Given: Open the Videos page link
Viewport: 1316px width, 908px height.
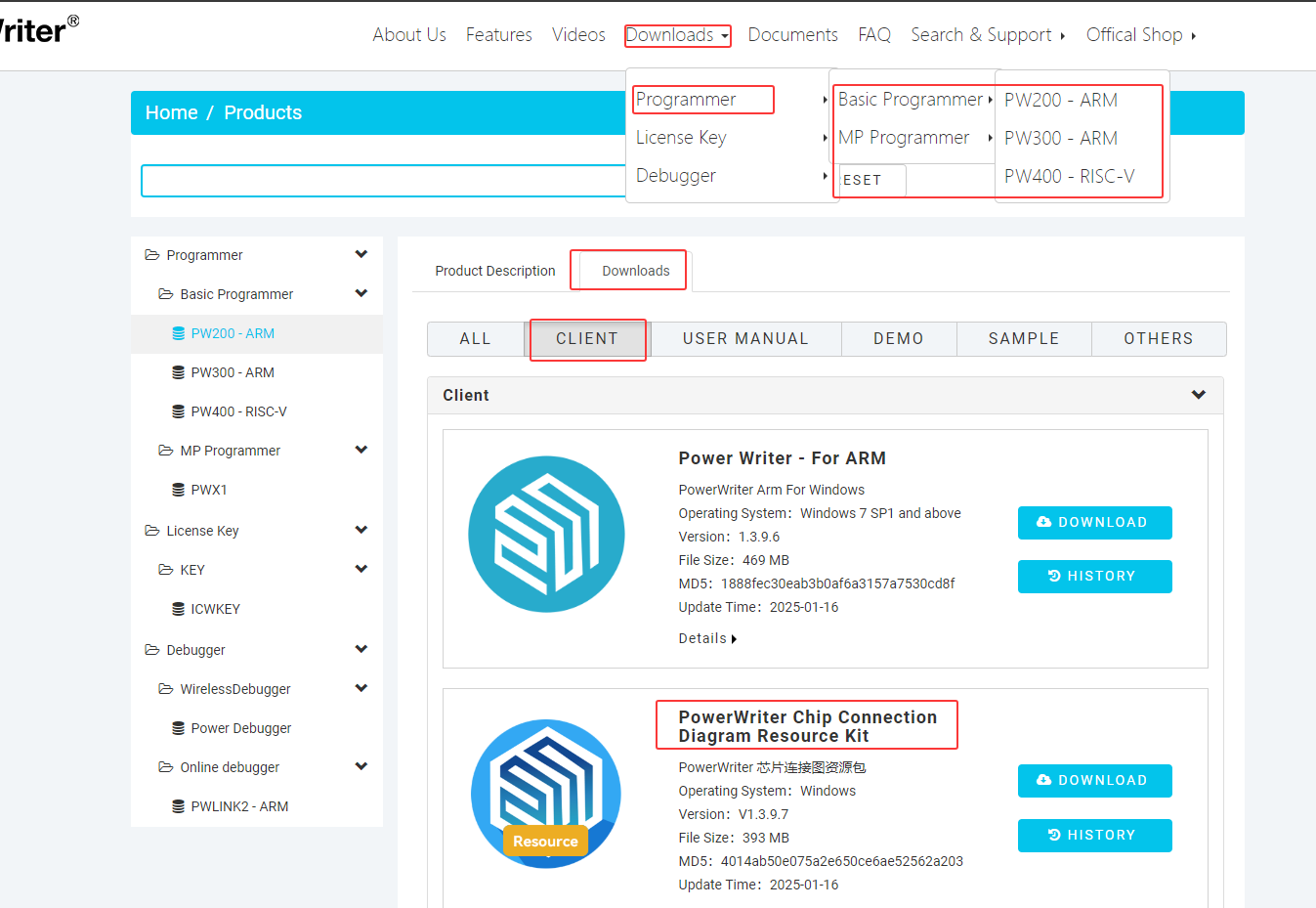Looking at the screenshot, I should [578, 35].
